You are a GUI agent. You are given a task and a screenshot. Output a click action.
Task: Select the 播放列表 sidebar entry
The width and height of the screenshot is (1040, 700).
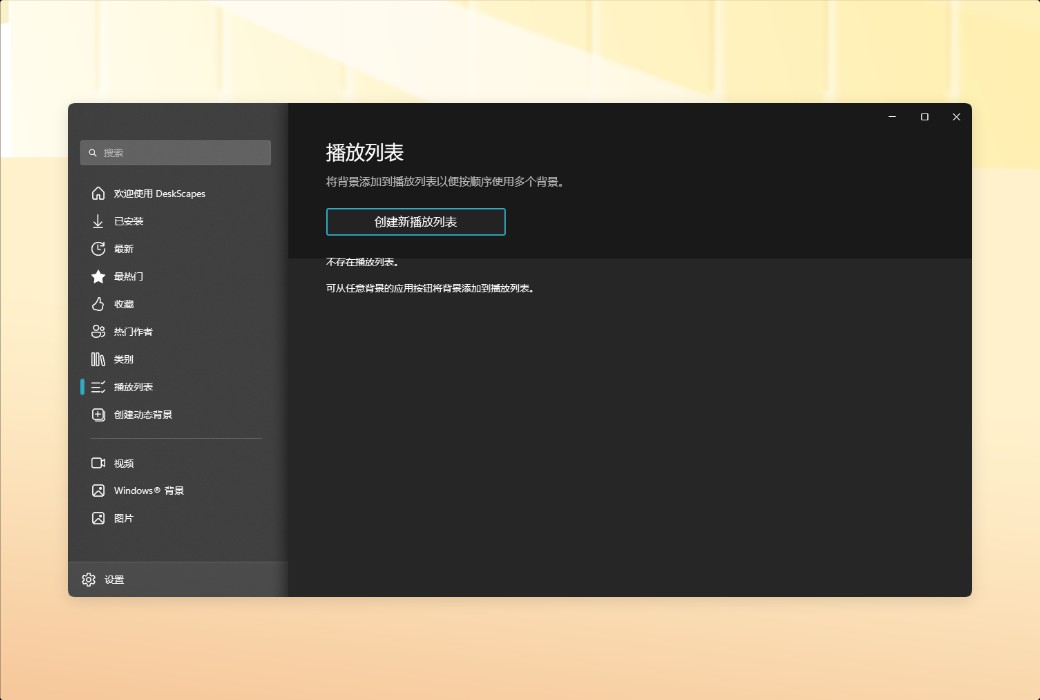click(x=131, y=387)
